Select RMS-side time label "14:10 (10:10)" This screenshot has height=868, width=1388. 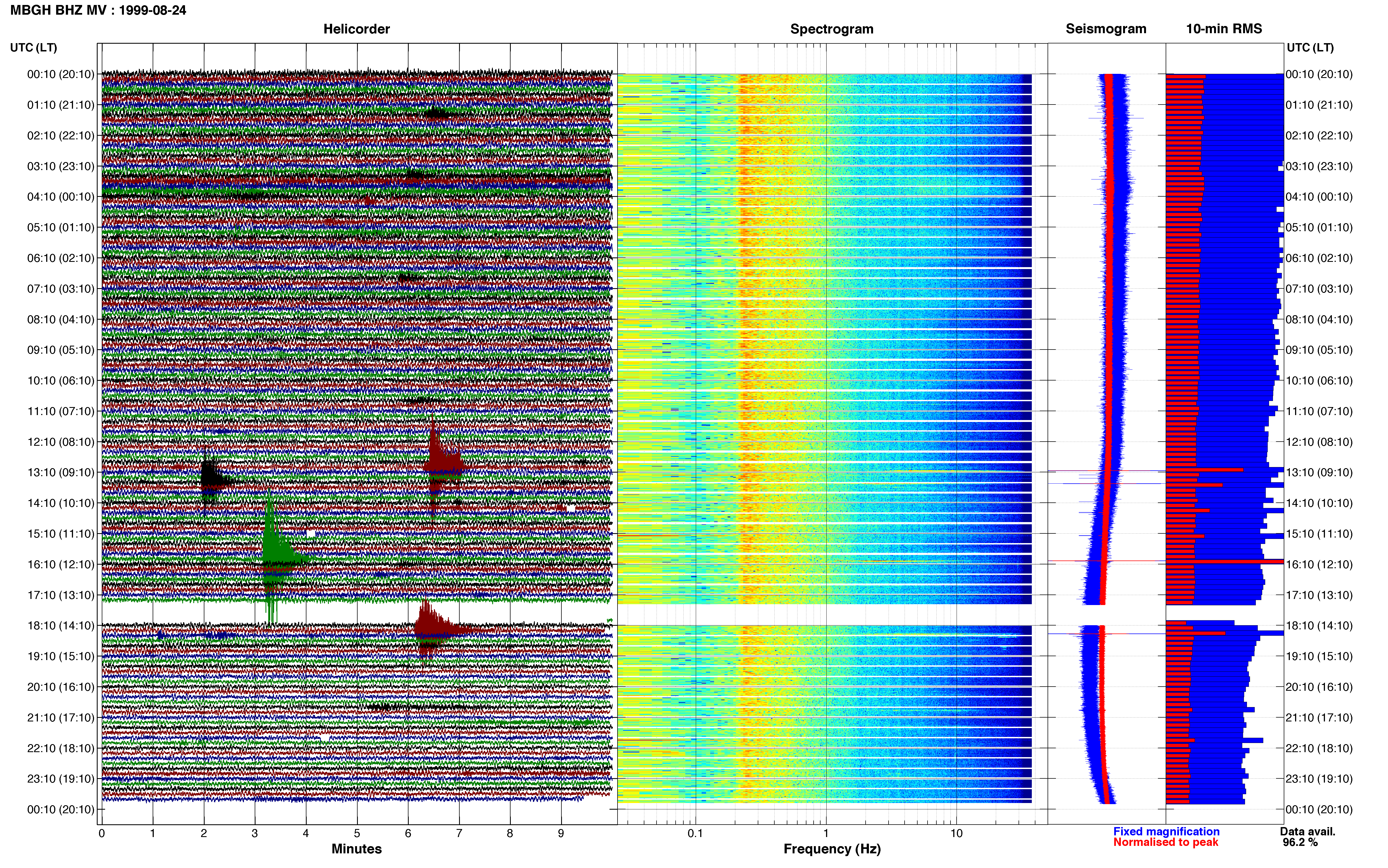pos(1319,503)
